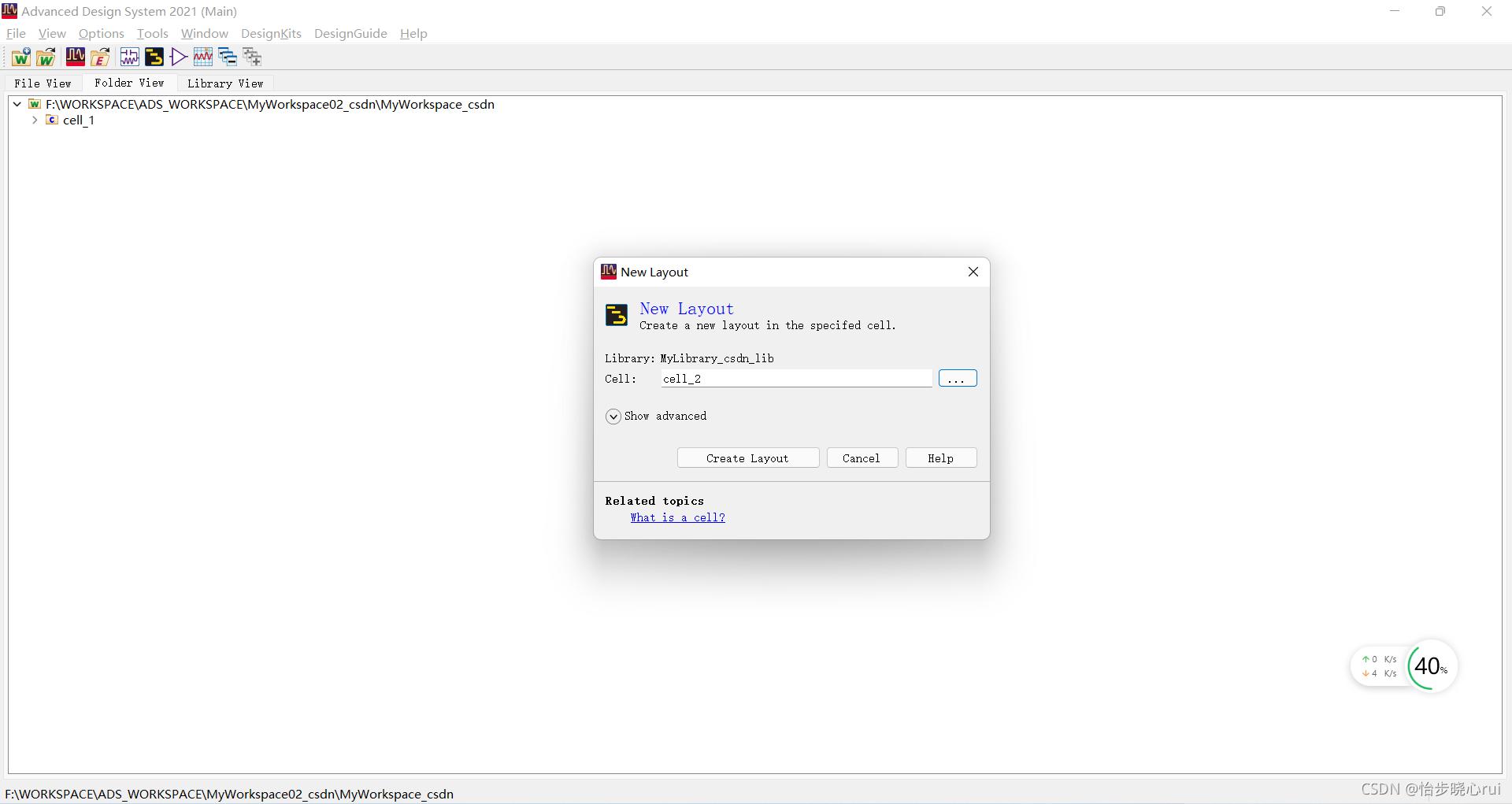Image resolution: width=1512 pixels, height=804 pixels.
Task: Select the workspace path tree item
Action: point(270,104)
